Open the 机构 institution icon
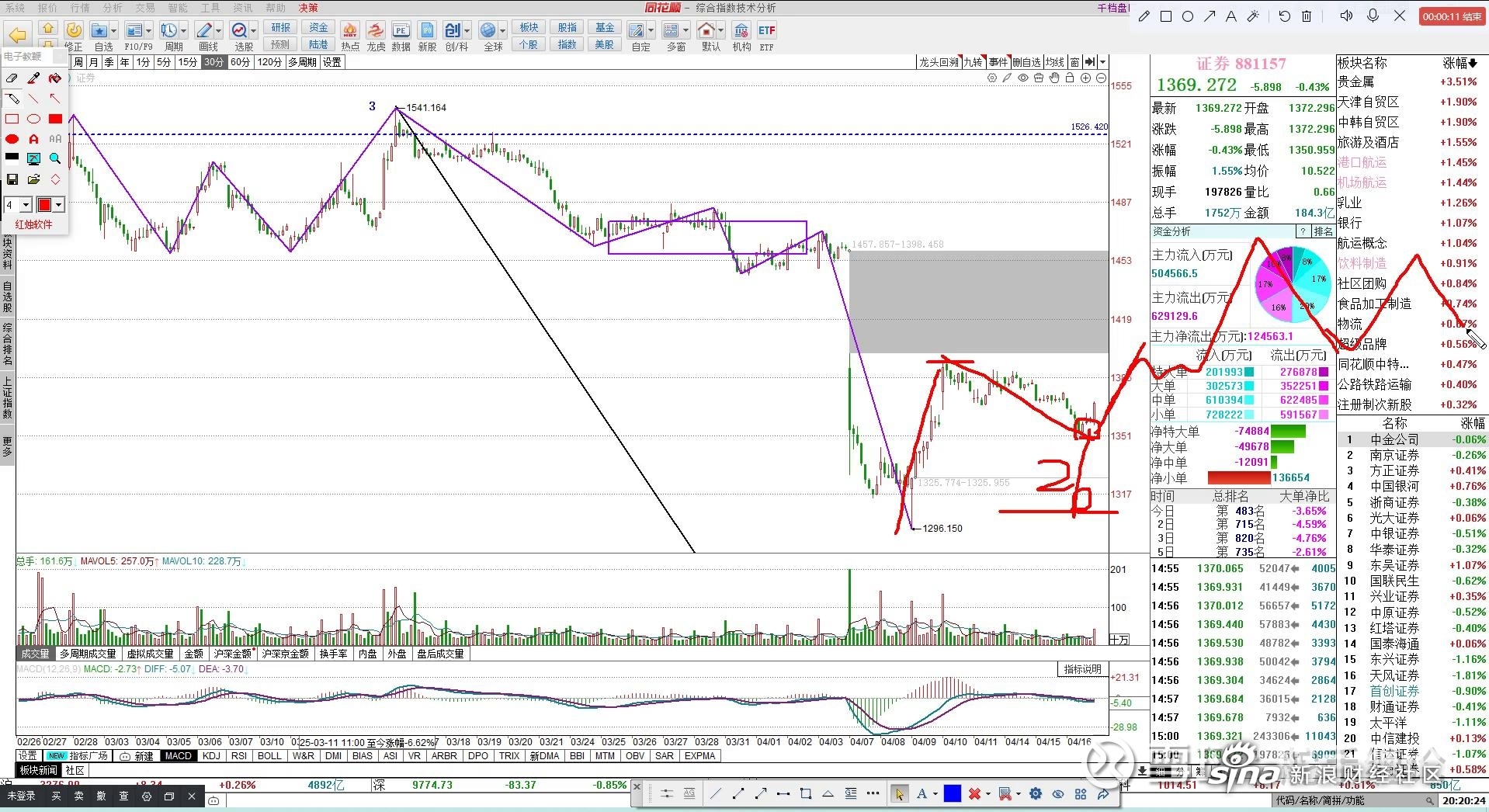The image size is (1489, 812). click(x=741, y=36)
